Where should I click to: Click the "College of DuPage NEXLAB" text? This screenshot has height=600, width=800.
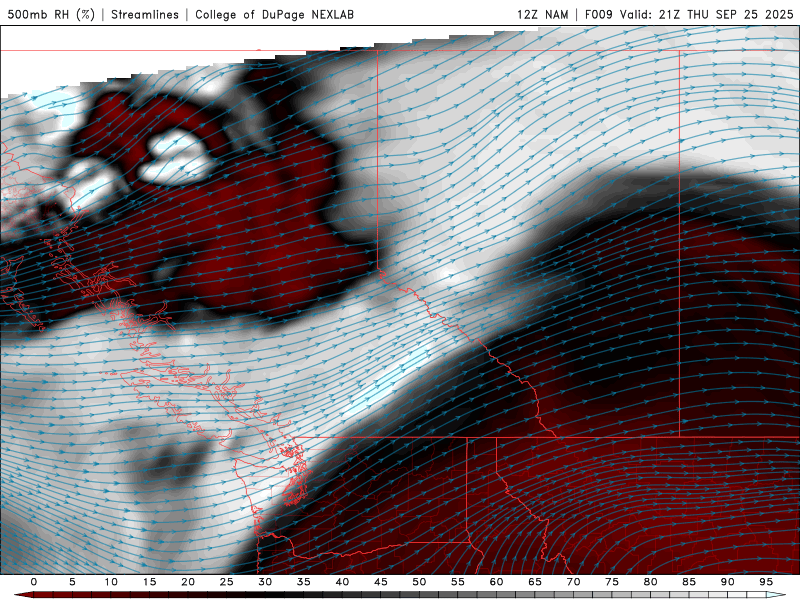(x=274, y=14)
